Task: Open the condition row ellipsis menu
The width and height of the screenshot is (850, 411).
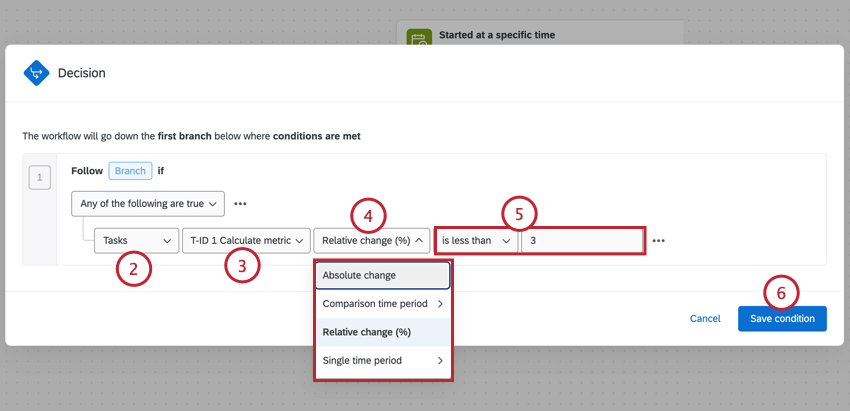Action: point(658,240)
